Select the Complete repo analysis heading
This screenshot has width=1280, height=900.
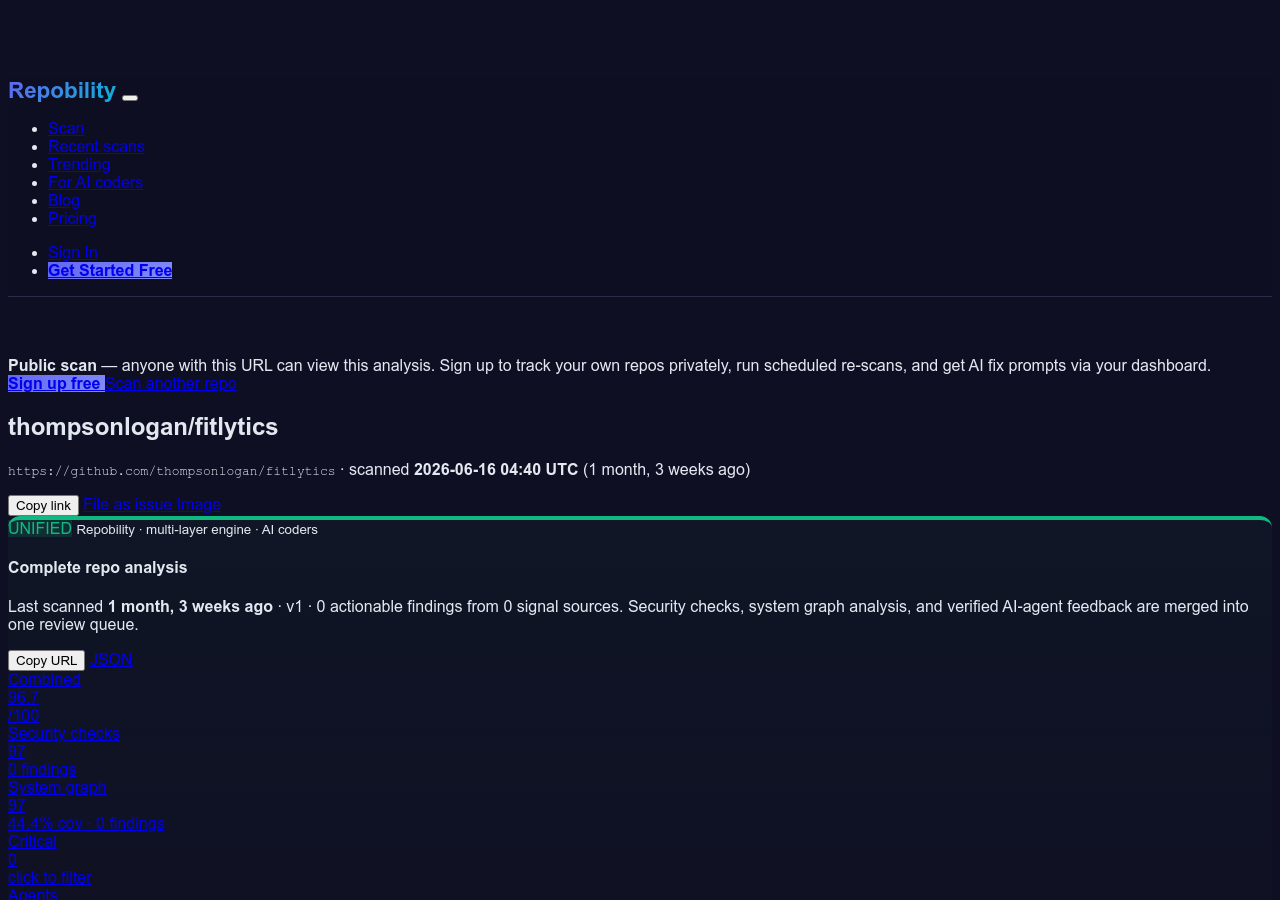pos(98,567)
